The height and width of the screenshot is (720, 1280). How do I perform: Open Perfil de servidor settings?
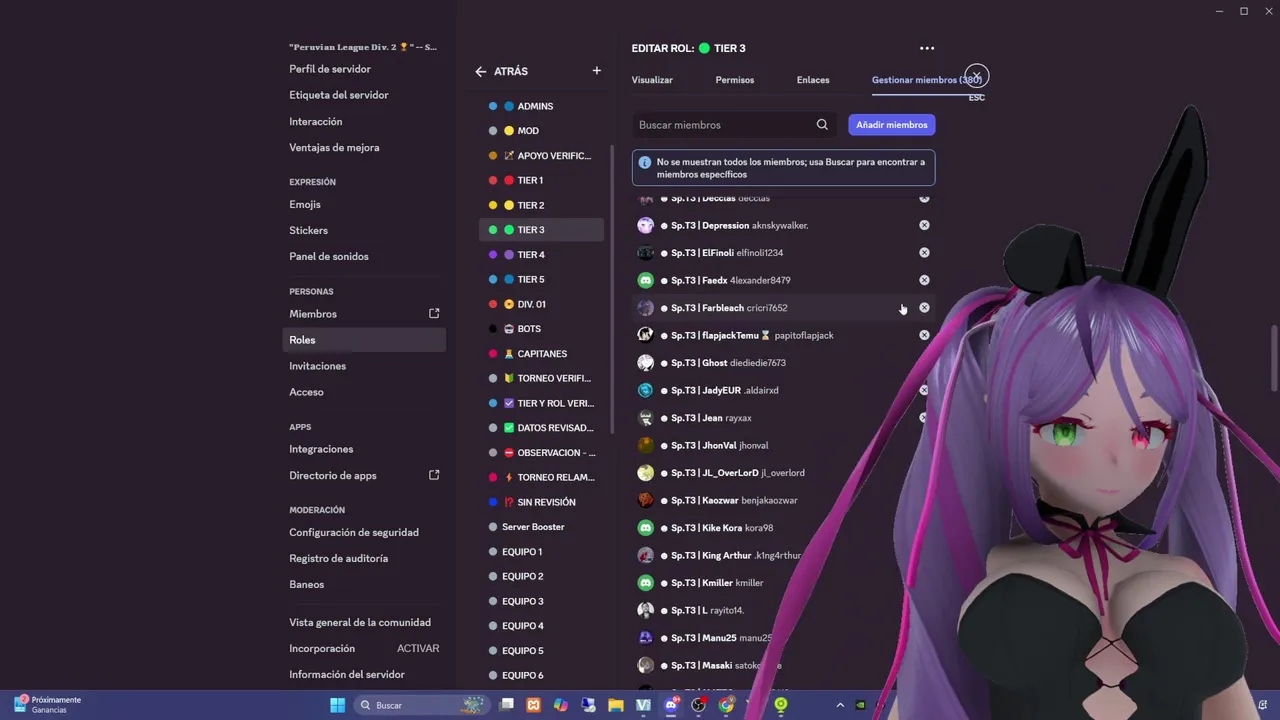tap(364, 69)
